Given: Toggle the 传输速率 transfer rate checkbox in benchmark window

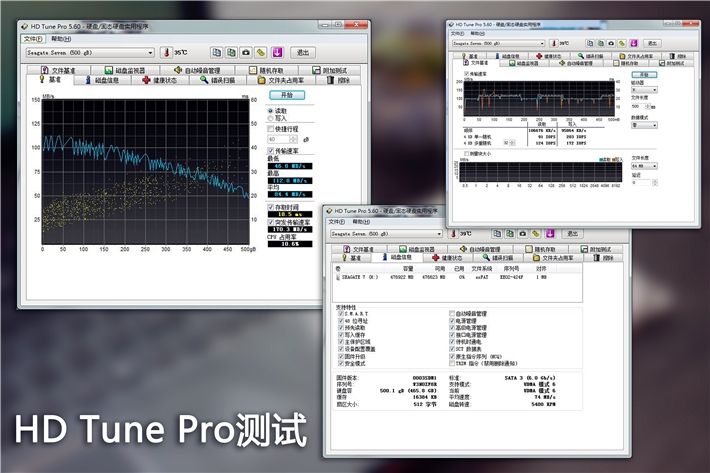Looking at the screenshot, I should pos(271,151).
